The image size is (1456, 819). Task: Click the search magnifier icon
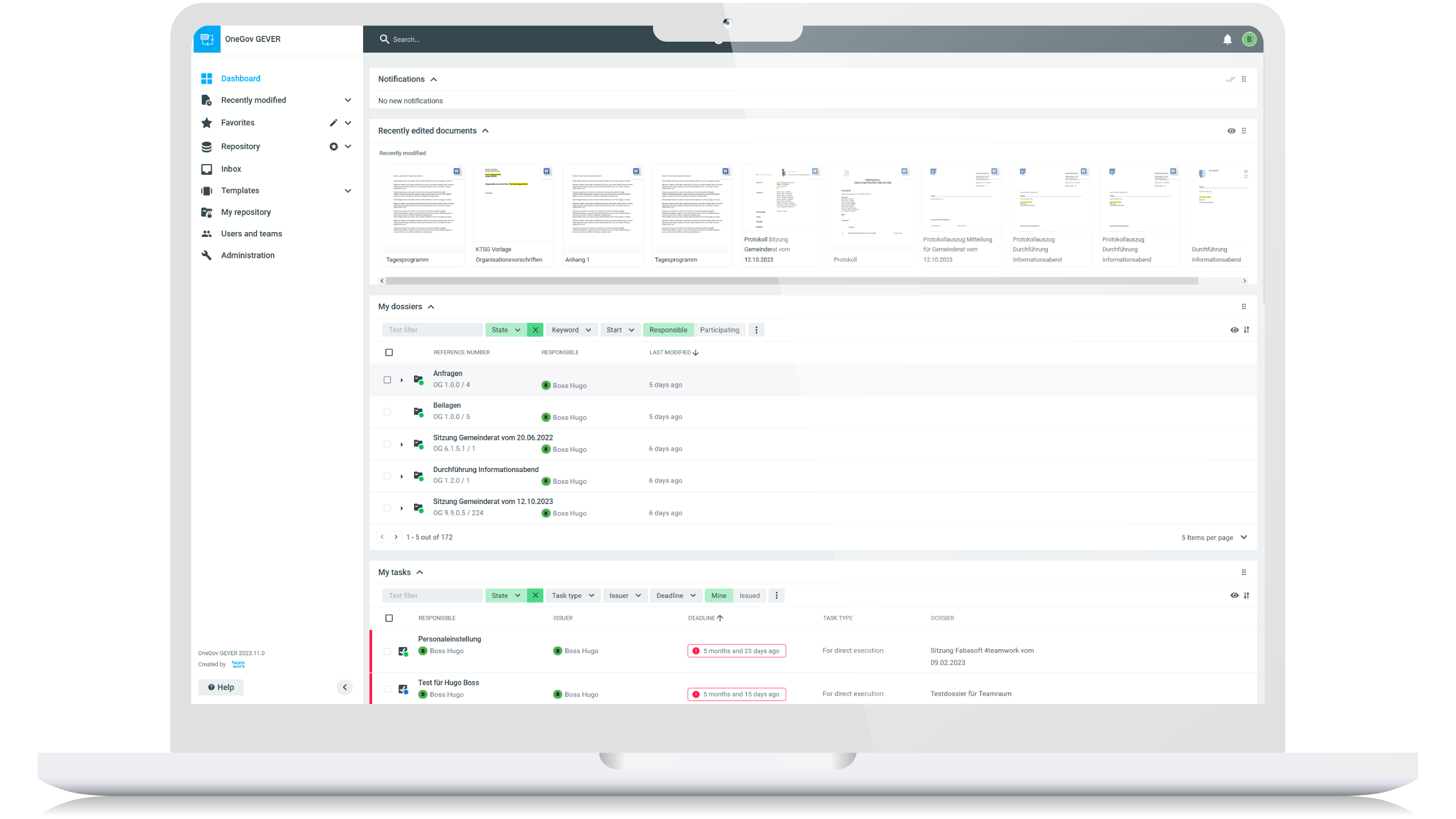click(384, 39)
